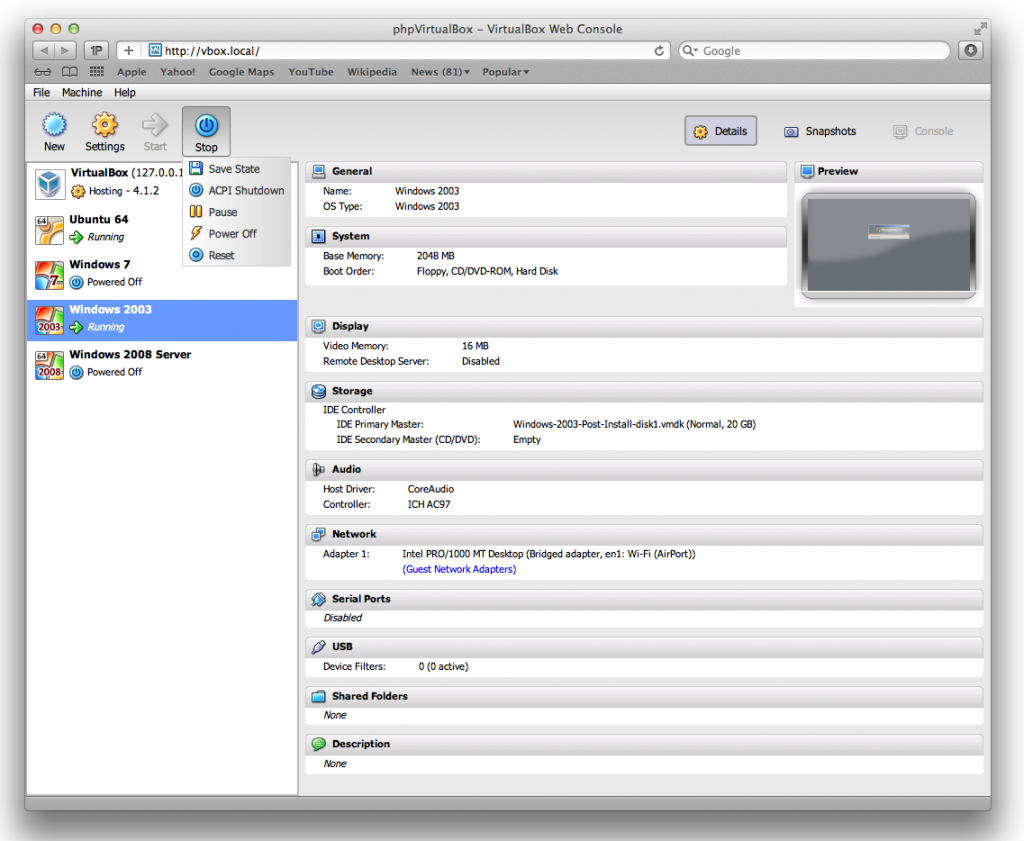Screen dimensions: 1024x841
Task: Click the machine Preview thumbnail
Action: tap(888, 244)
